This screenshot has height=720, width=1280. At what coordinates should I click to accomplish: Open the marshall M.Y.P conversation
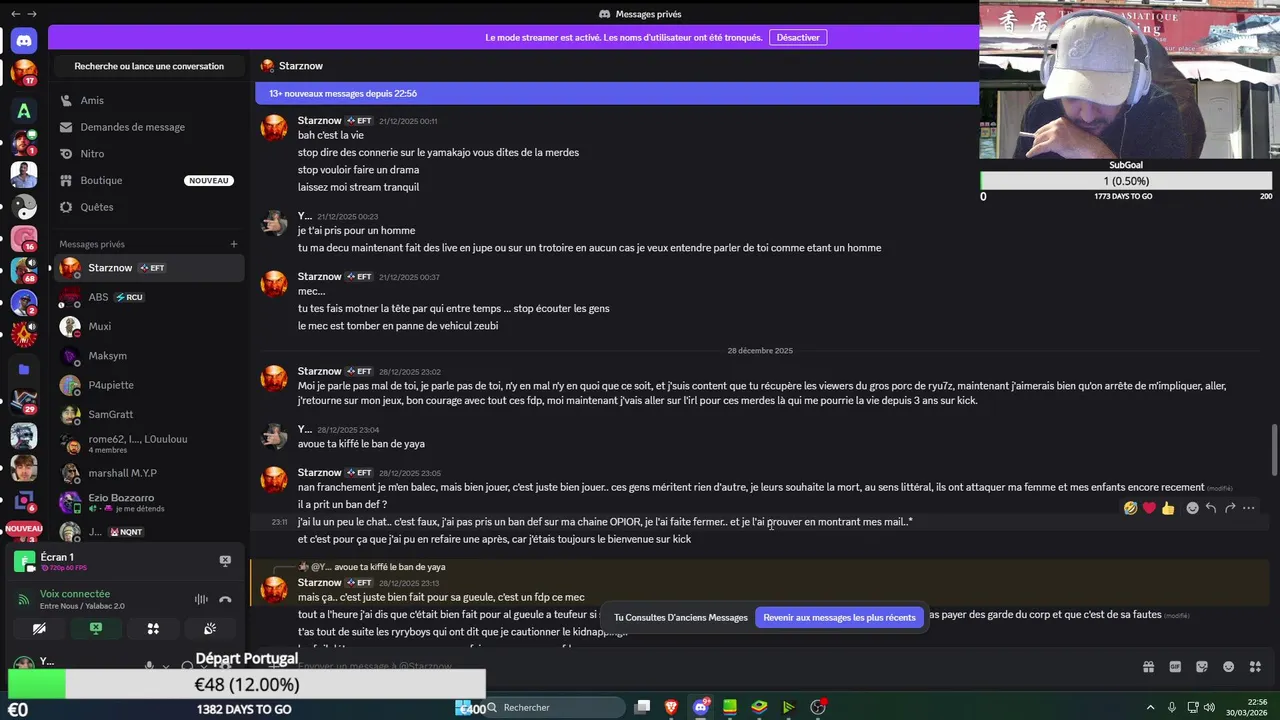click(147, 473)
